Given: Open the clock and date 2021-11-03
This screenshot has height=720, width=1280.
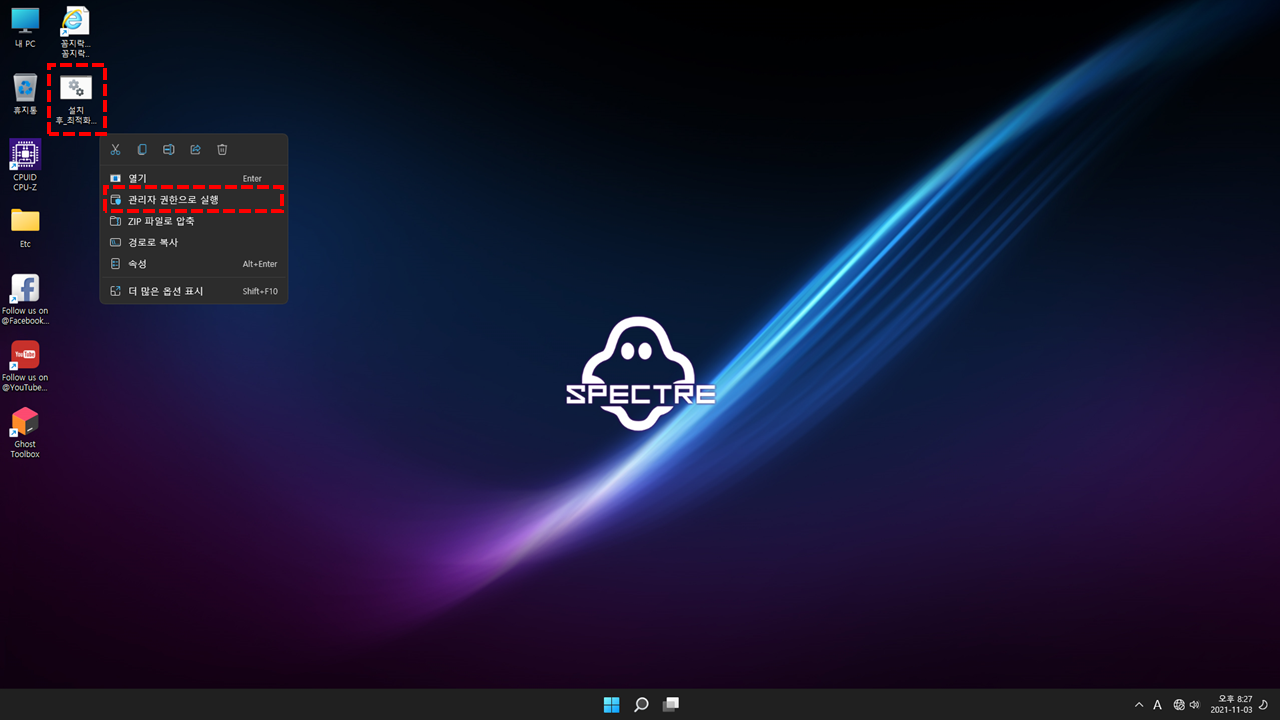Looking at the screenshot, I should tap(1231, 705).
